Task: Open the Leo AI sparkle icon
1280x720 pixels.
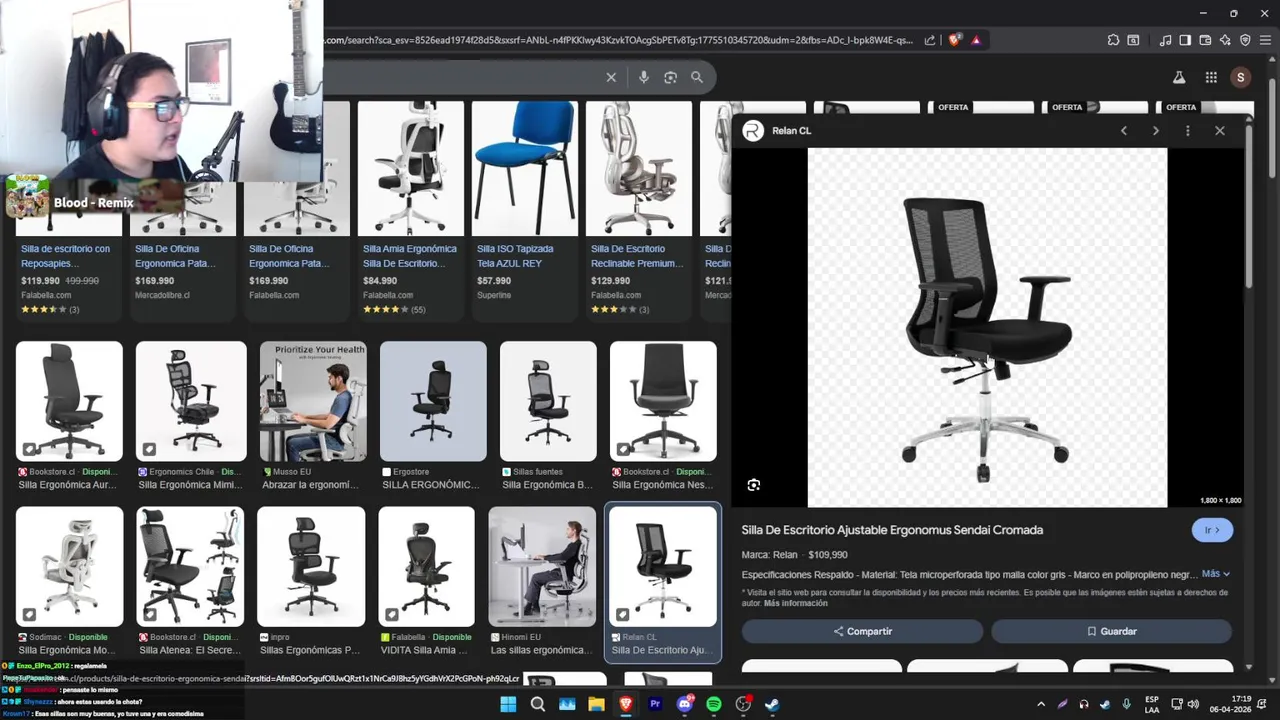Action: (1225, 40)
